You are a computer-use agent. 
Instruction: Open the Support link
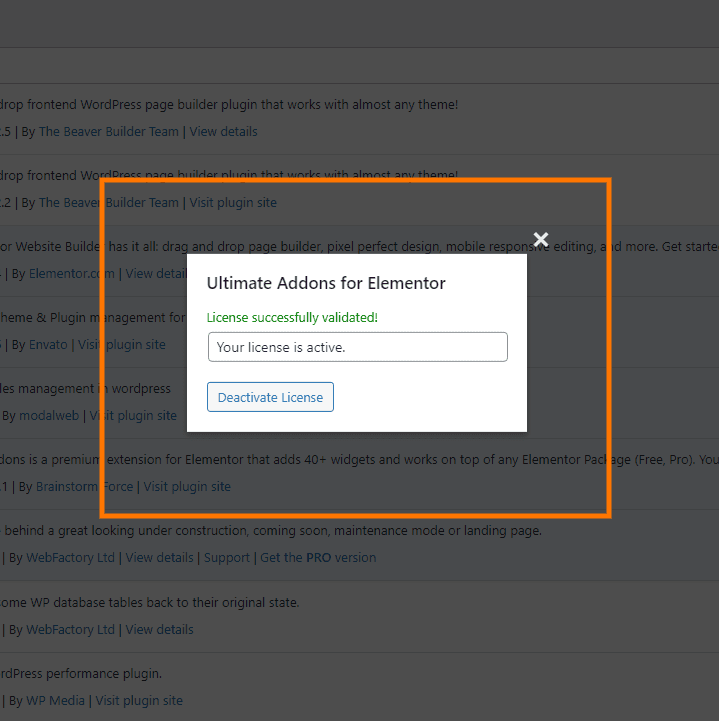[x=227, y=558]
